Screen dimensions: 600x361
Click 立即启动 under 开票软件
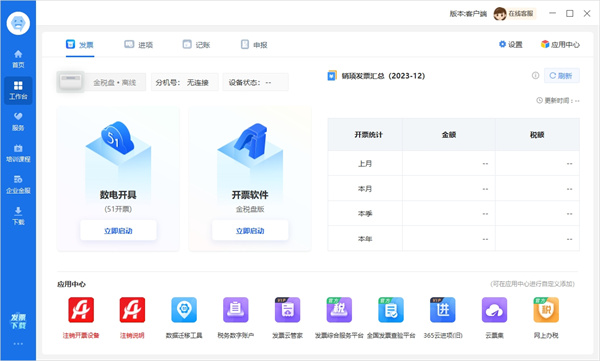pos(250,230)
